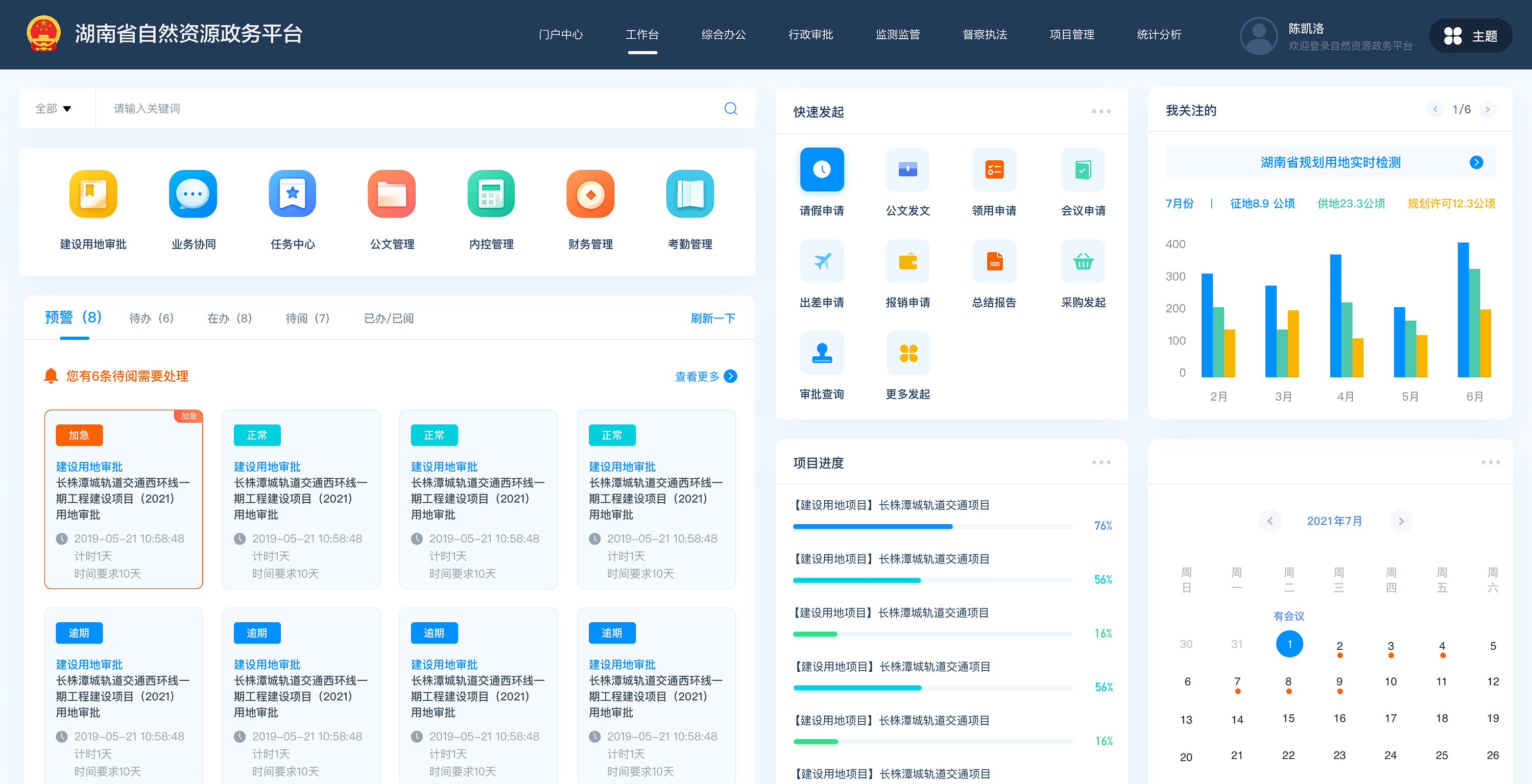
Task: Go to next calendar month arrow
Action: [1401, 521]
